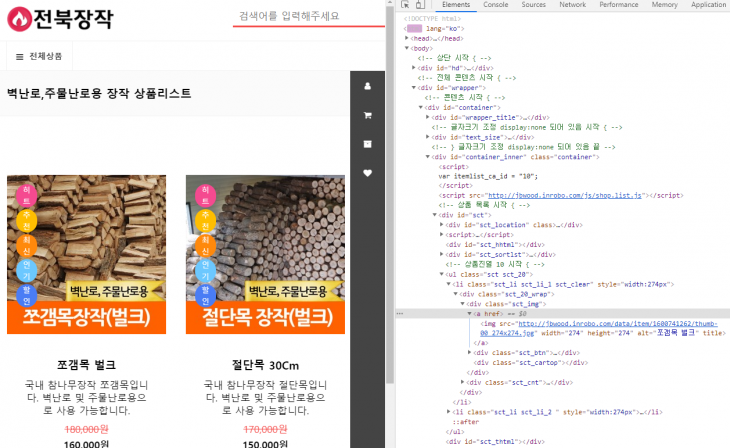Focus the 검색어를 입력해주세요 search field

pyautogui.click(x=309, y=16)
